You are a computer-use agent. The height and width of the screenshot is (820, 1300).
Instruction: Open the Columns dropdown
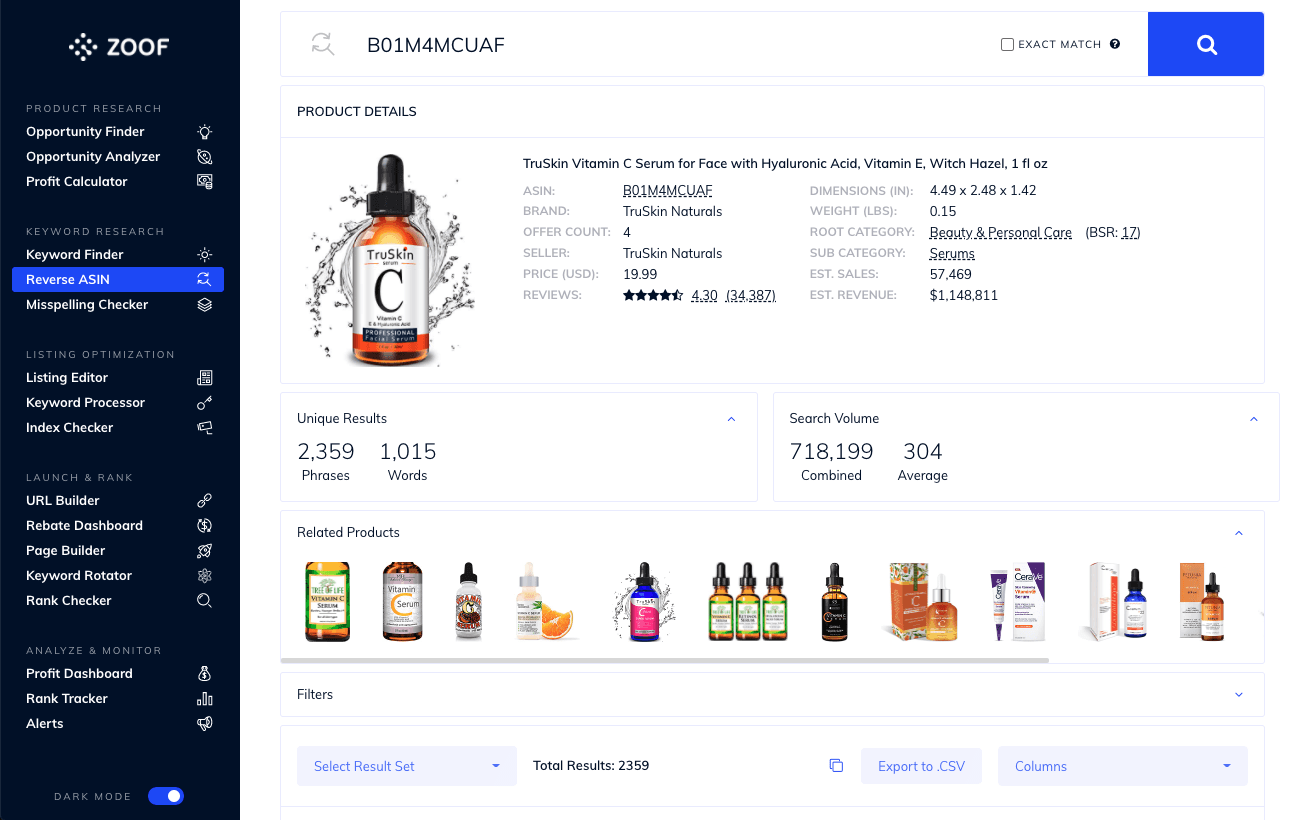(x=1123, y=766)
